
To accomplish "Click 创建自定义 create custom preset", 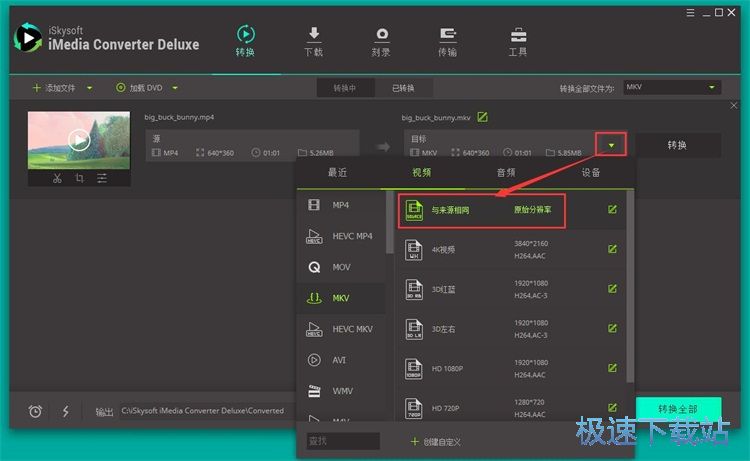I will click(x=436, y=442).
